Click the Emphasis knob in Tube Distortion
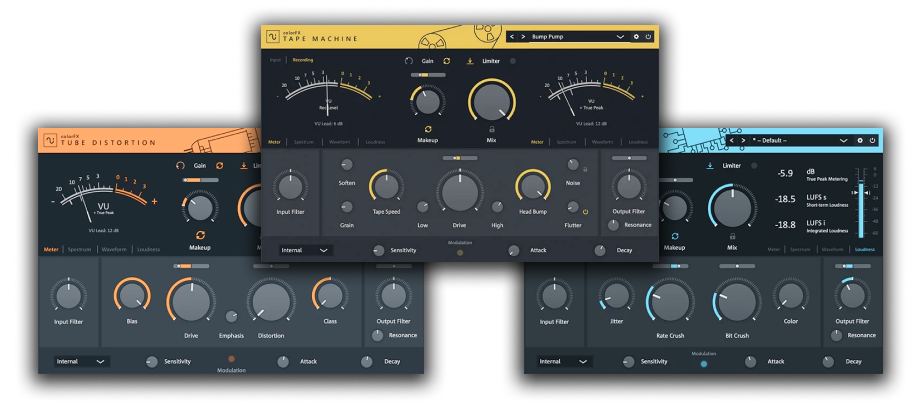The height and width of the screenshot is (403, 920). pyautogui.click(x=231, y=317)
